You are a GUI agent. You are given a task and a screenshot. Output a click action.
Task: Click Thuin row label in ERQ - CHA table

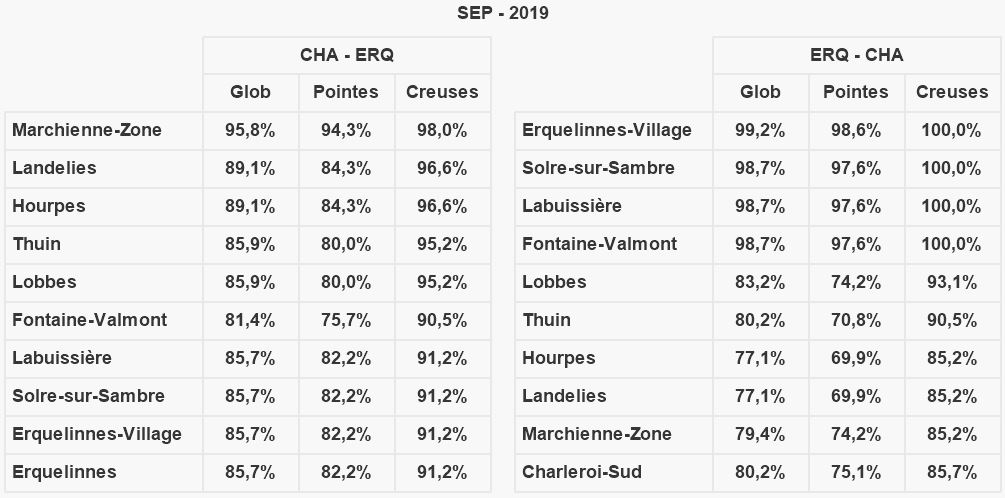tap(546, 320)
